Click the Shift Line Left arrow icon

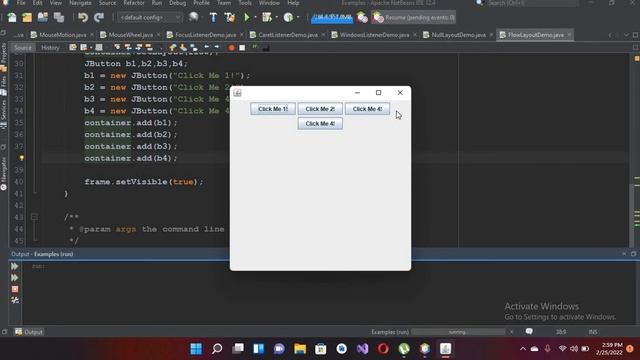[207, 47]
